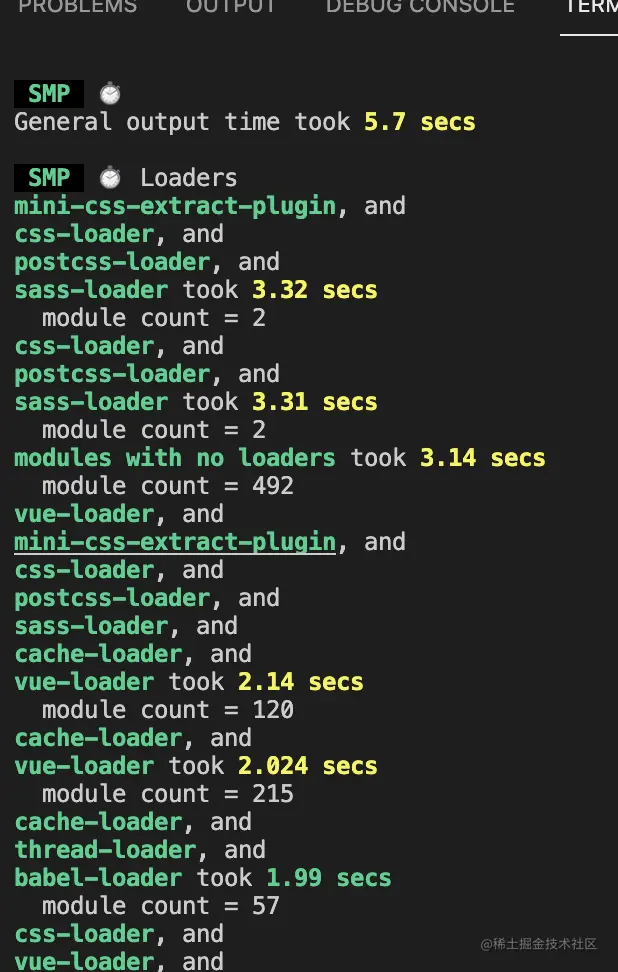The image size is (618, 972).
Task: Click the 1.99 secs timing value
Action: (328, 878)
